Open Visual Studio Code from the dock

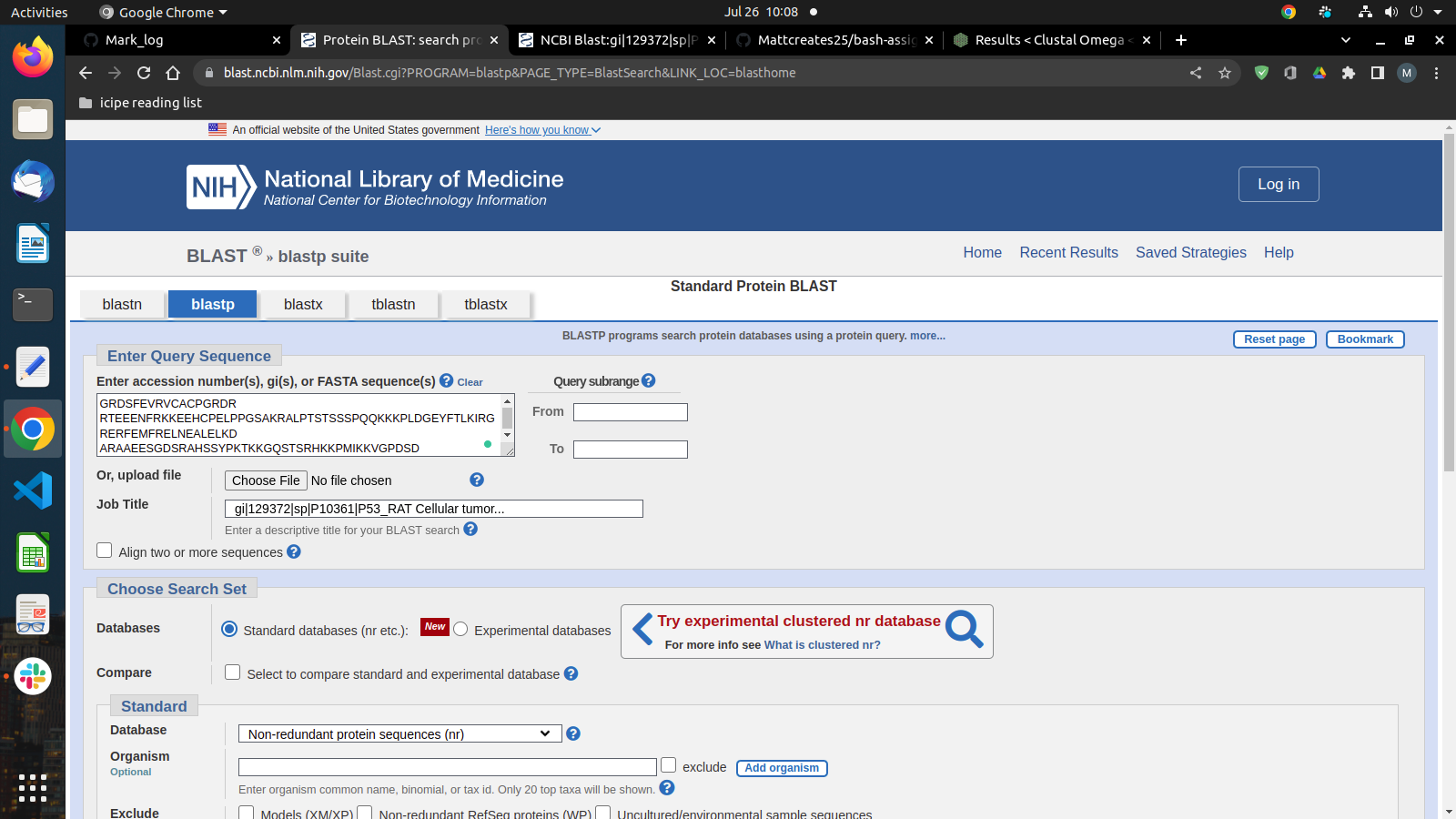(x=33, y=490)
